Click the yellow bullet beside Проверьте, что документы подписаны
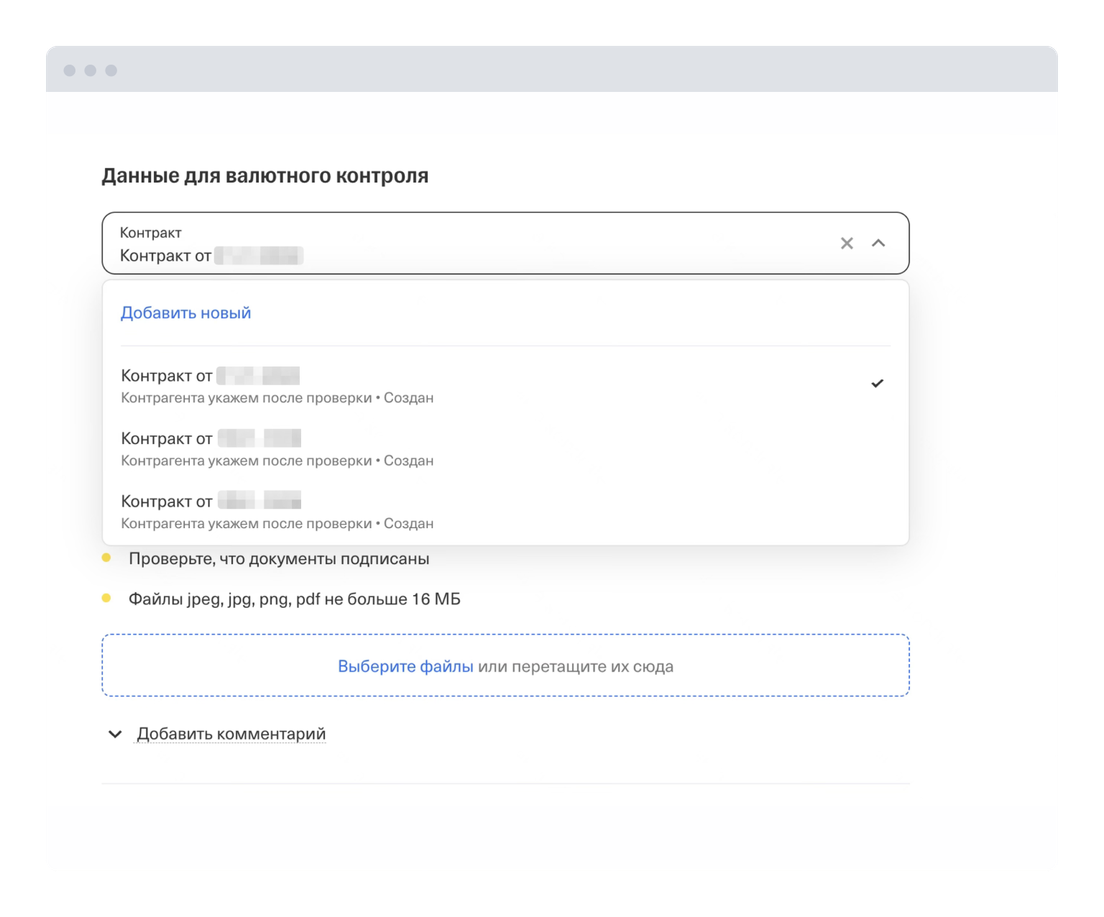The width and height of the screenshot is (1104, 917). click(x=107, y=558)
